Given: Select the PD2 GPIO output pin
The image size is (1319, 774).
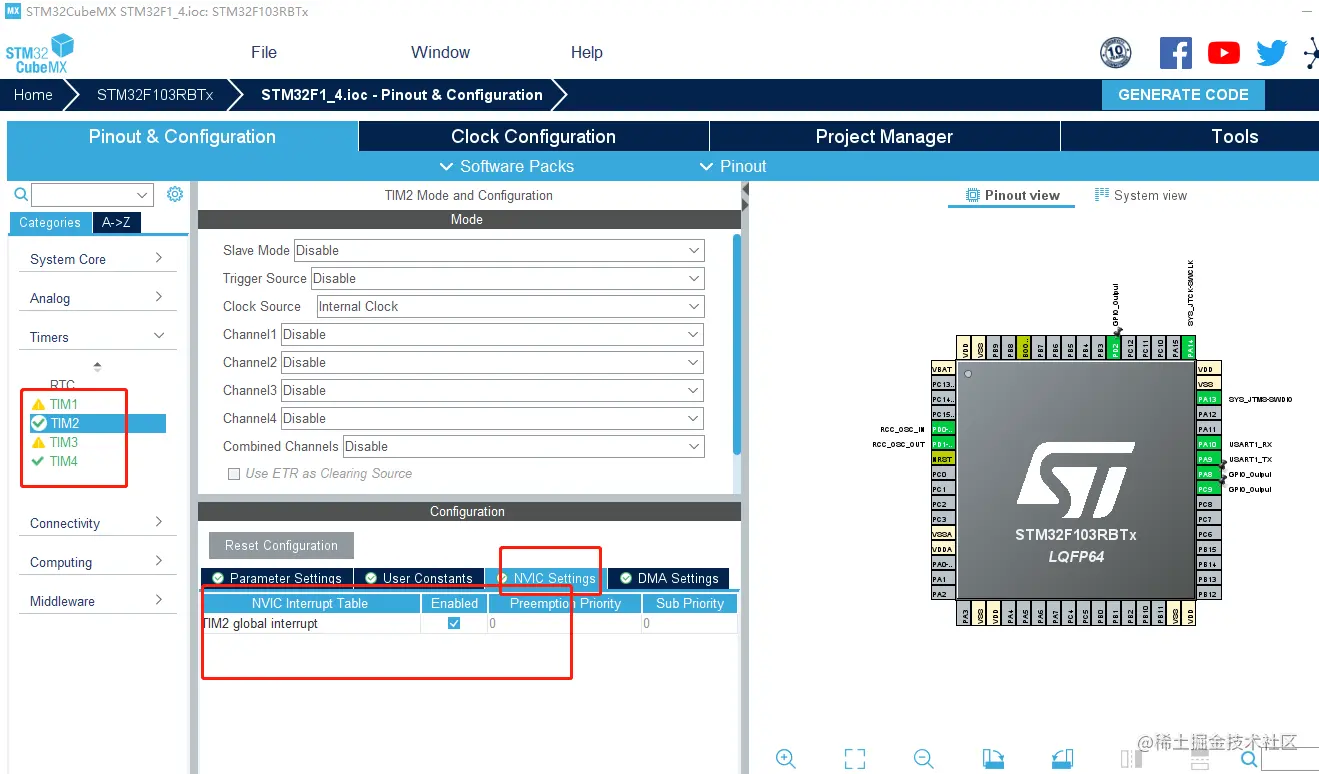Looking at the screenshot, I should pyautogui.click(x=1115, y=348).
